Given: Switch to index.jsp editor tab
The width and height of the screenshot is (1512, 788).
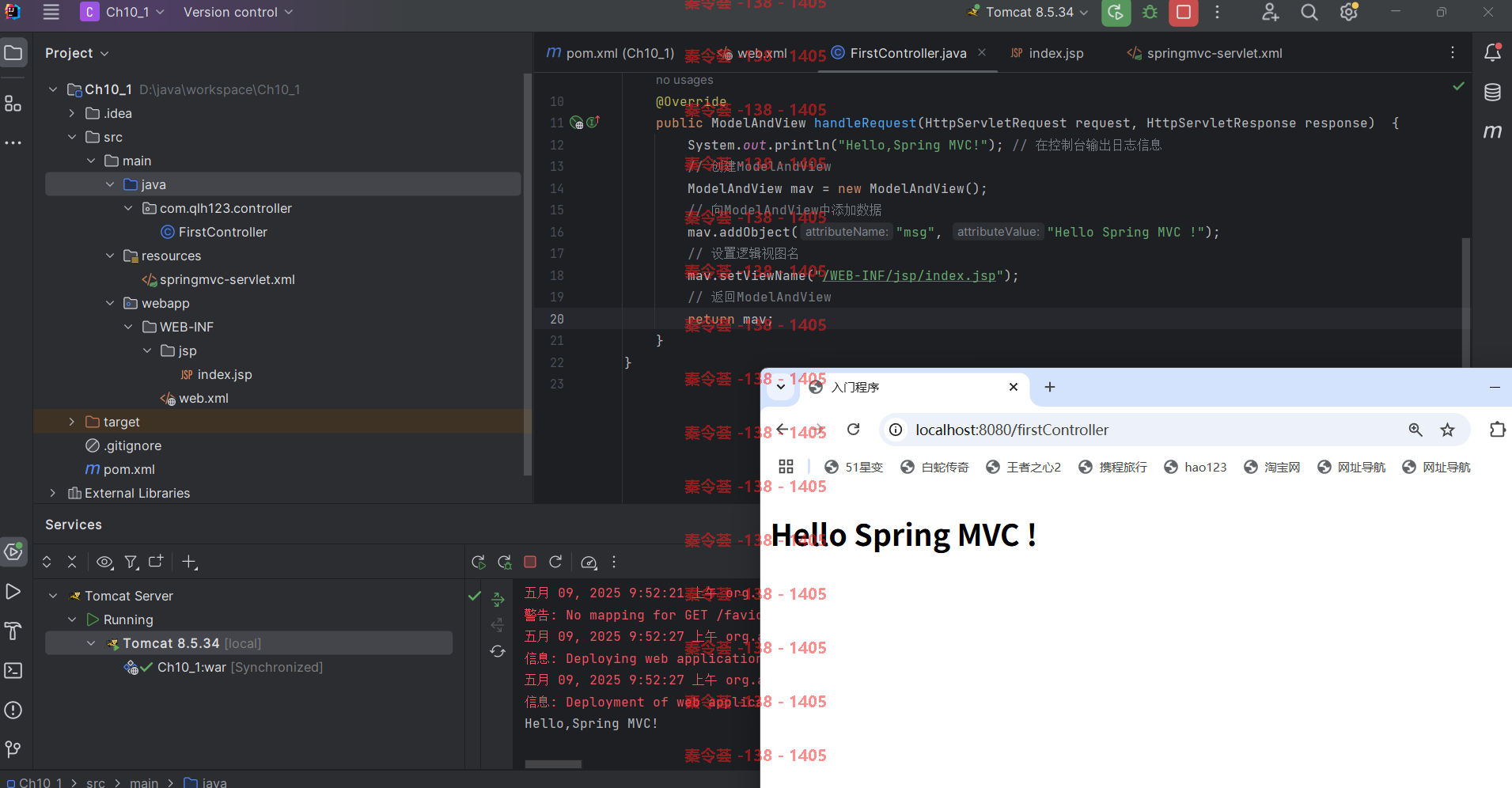Looking at the screenshot, I should click(x=1047, y=53).
